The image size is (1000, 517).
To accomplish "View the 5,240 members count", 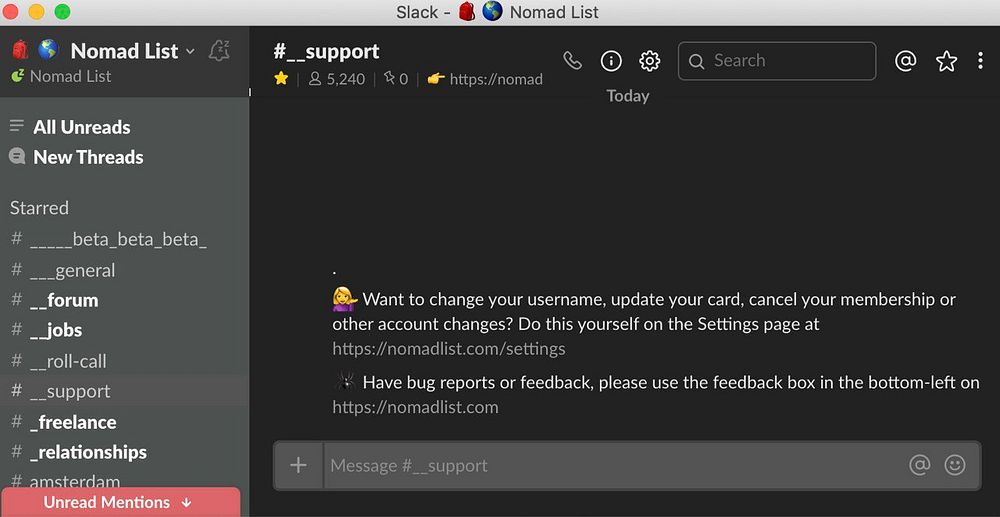I will [x=337, y=79].
